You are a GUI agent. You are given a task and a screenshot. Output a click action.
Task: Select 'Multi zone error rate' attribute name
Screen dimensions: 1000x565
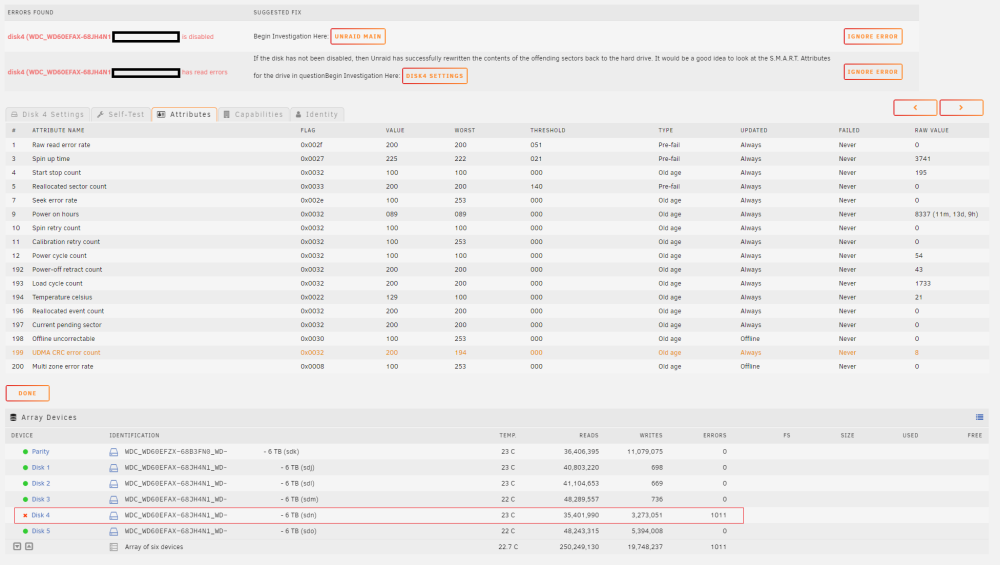pos(62,367)
